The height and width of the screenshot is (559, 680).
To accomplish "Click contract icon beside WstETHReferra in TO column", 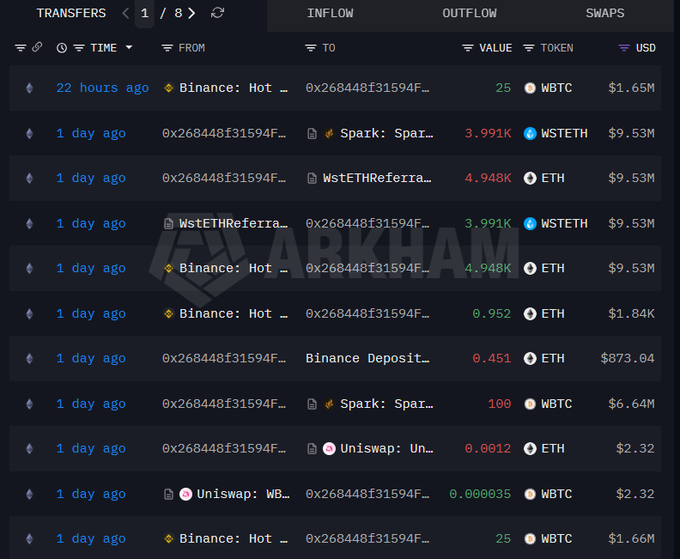I will pyautogui.click(x=312, y=178).
